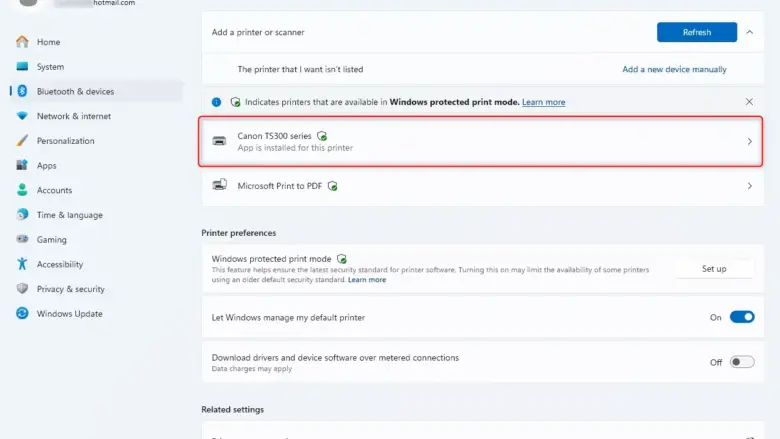Open Time & language settings
This screenshot has height=439, width=780.
coord(70,215)
